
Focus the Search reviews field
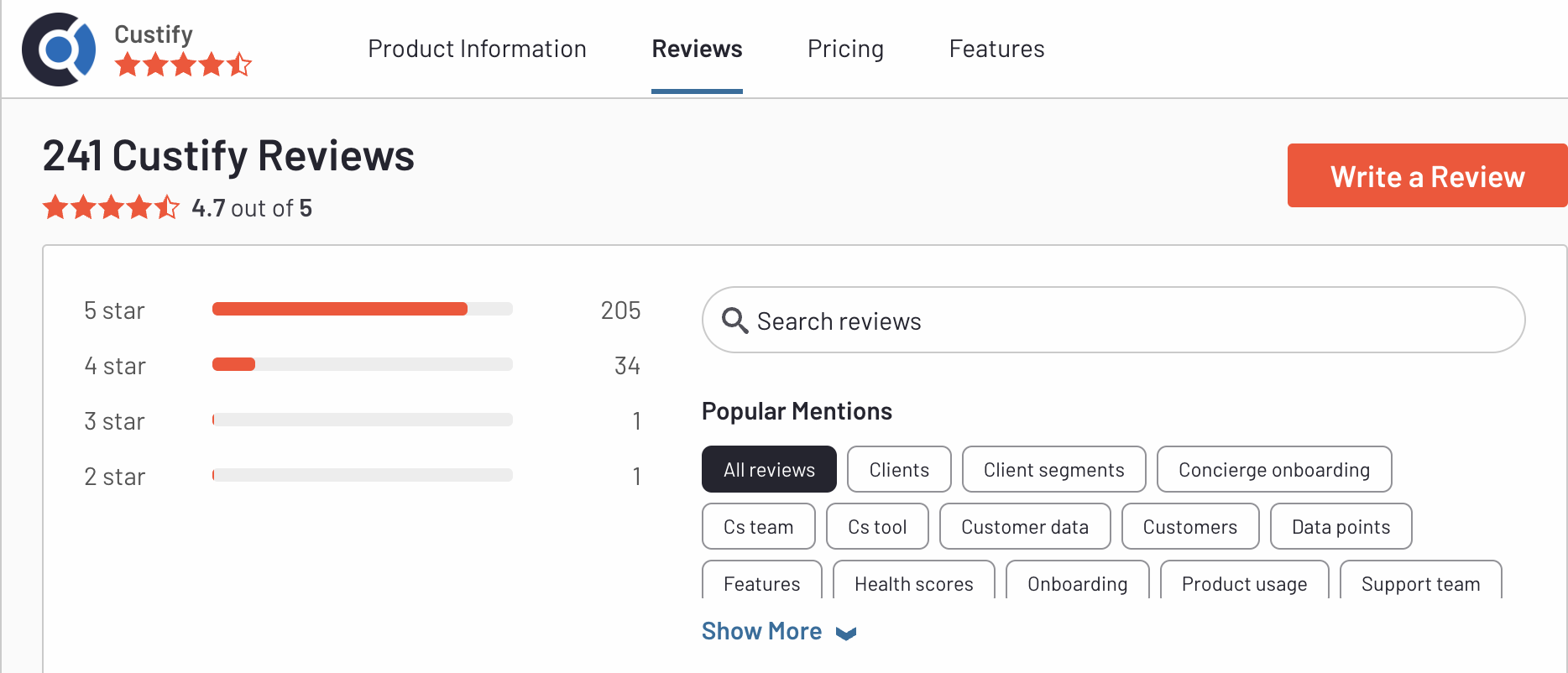click(x=1113, y=320)
